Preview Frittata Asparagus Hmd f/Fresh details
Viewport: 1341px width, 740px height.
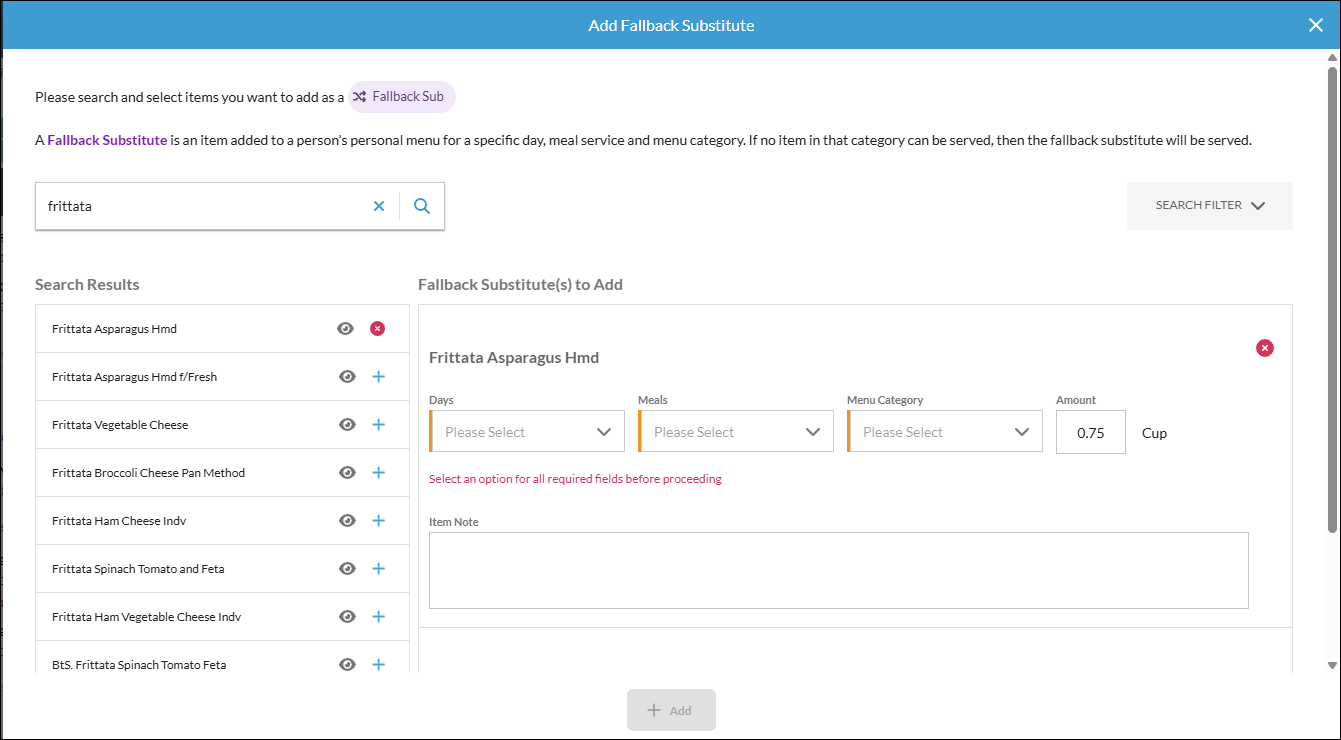(347, 376)
